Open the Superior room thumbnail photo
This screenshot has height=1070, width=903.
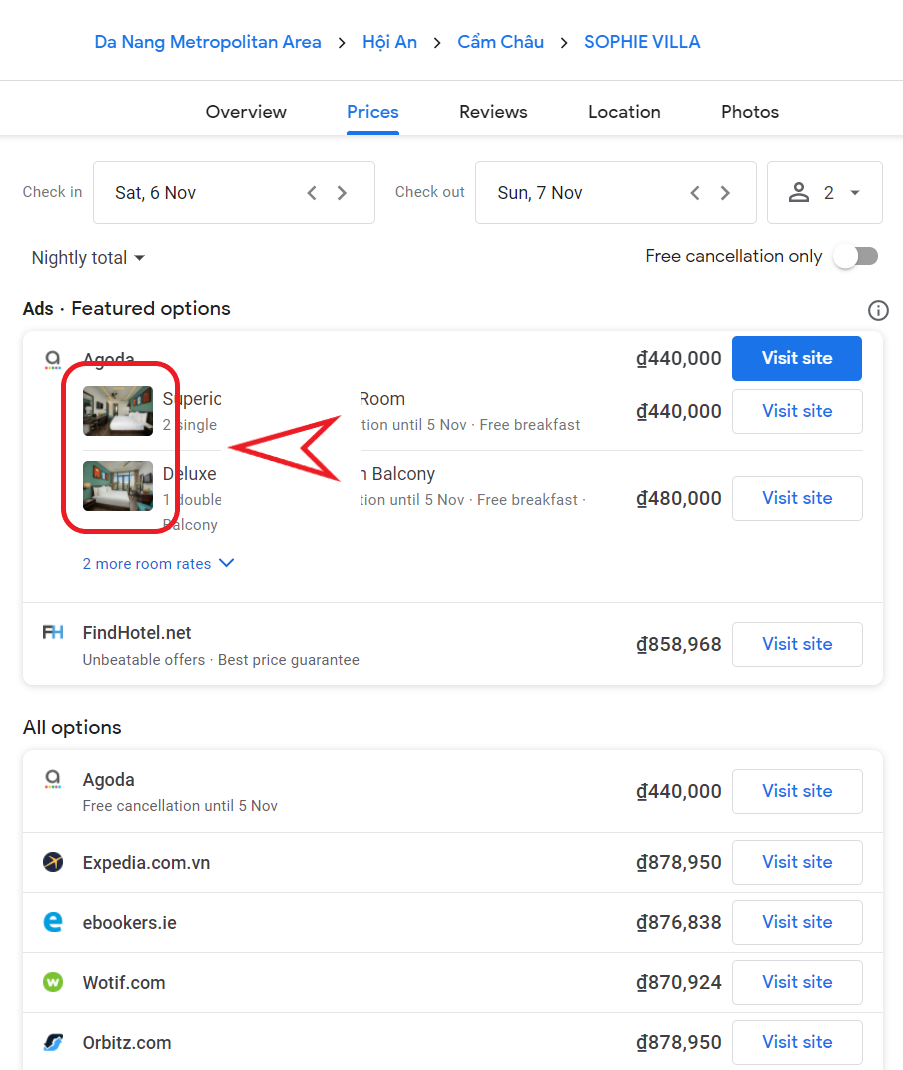pyautogui.click(x=118, y=411)
